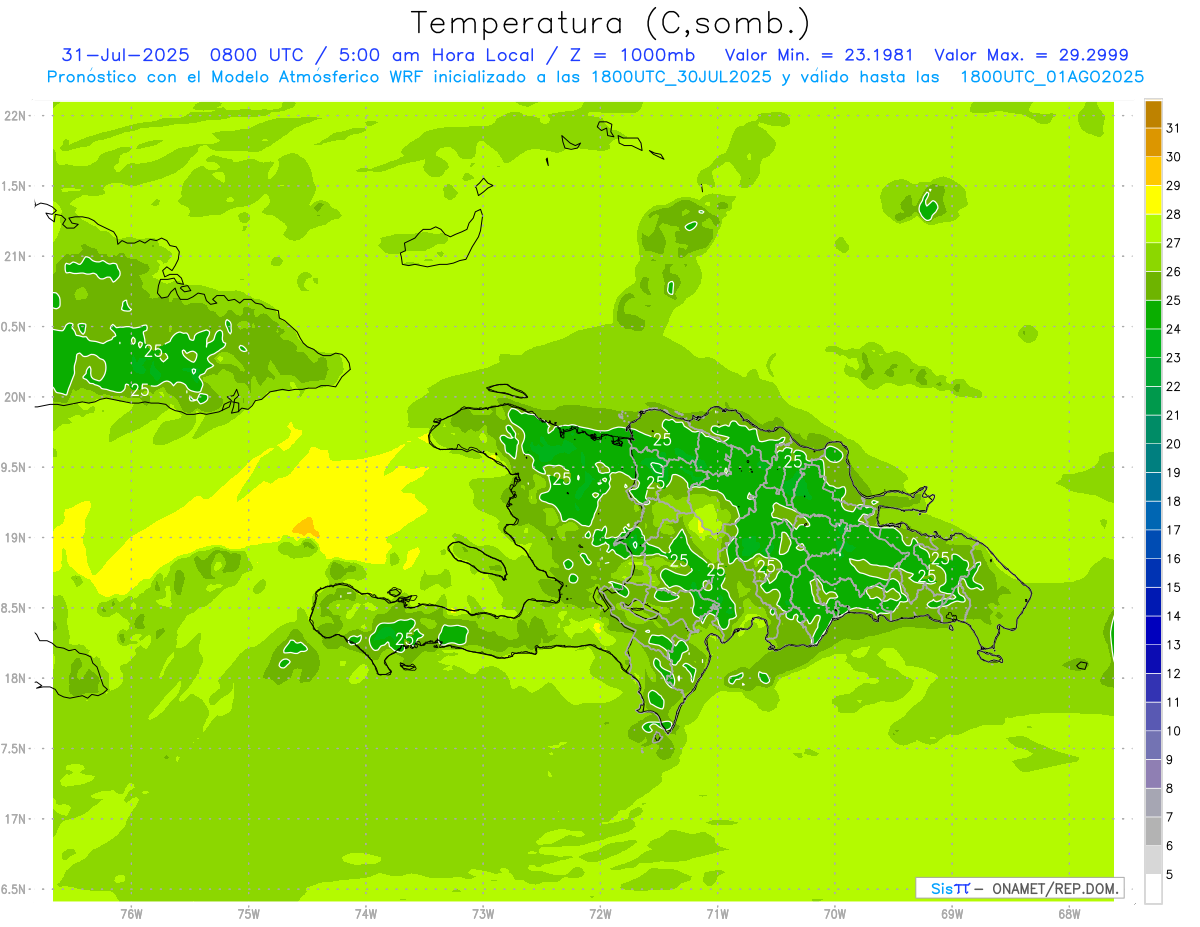Click the 'Temperatura (C,somb.)' chart title
This screenshot has height=927, width=1200.
(610, 23)
